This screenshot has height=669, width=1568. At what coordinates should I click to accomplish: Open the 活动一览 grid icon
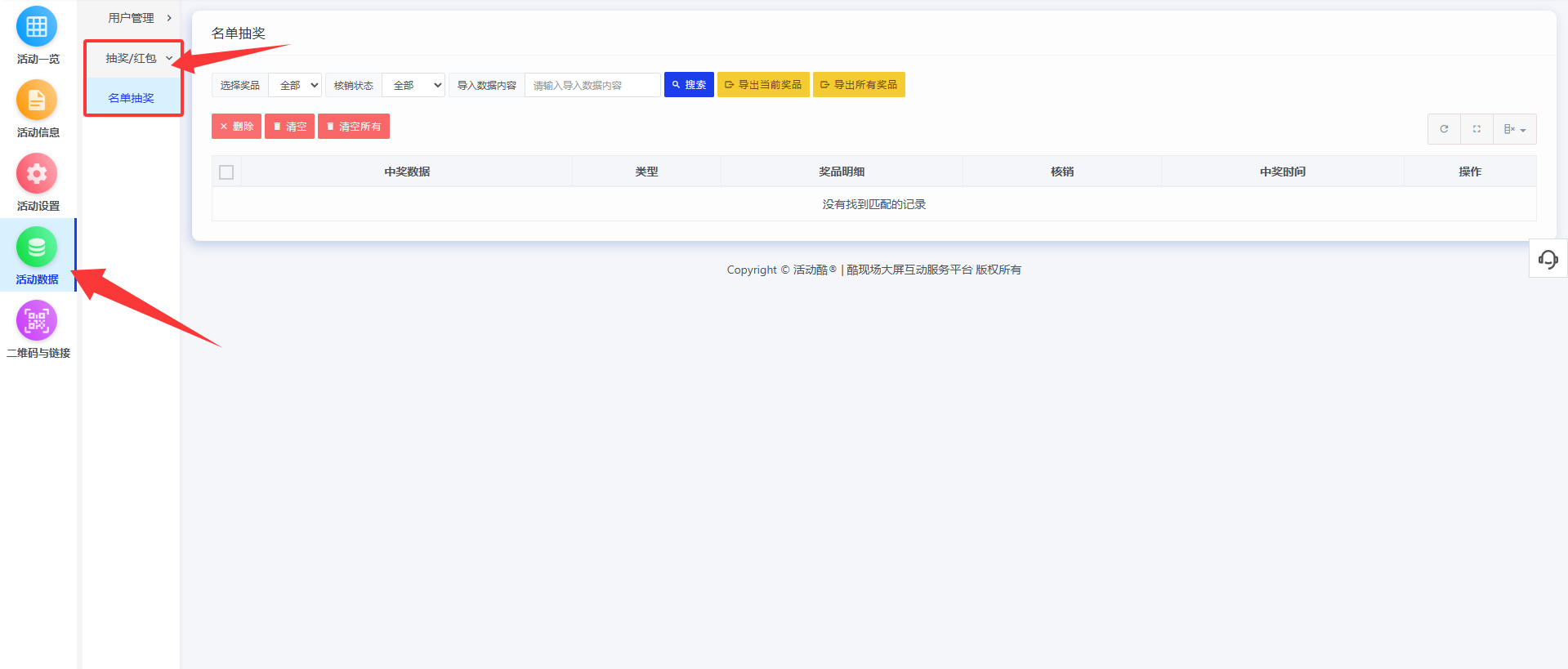[37, 27]
